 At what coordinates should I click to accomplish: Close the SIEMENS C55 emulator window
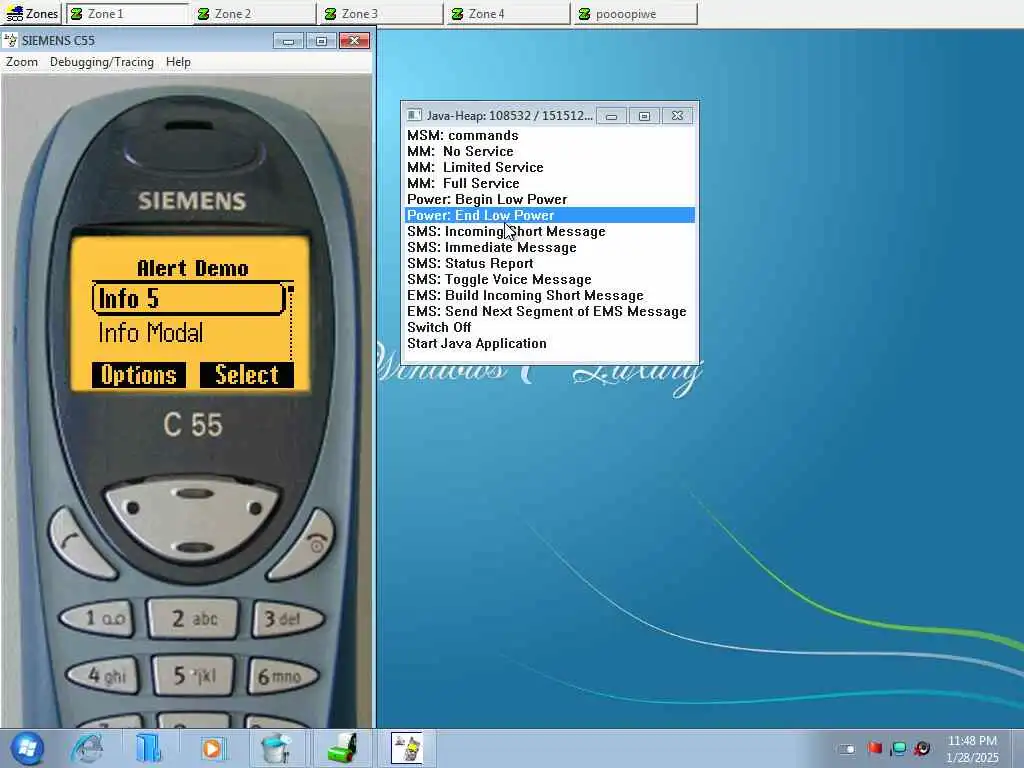355,41
